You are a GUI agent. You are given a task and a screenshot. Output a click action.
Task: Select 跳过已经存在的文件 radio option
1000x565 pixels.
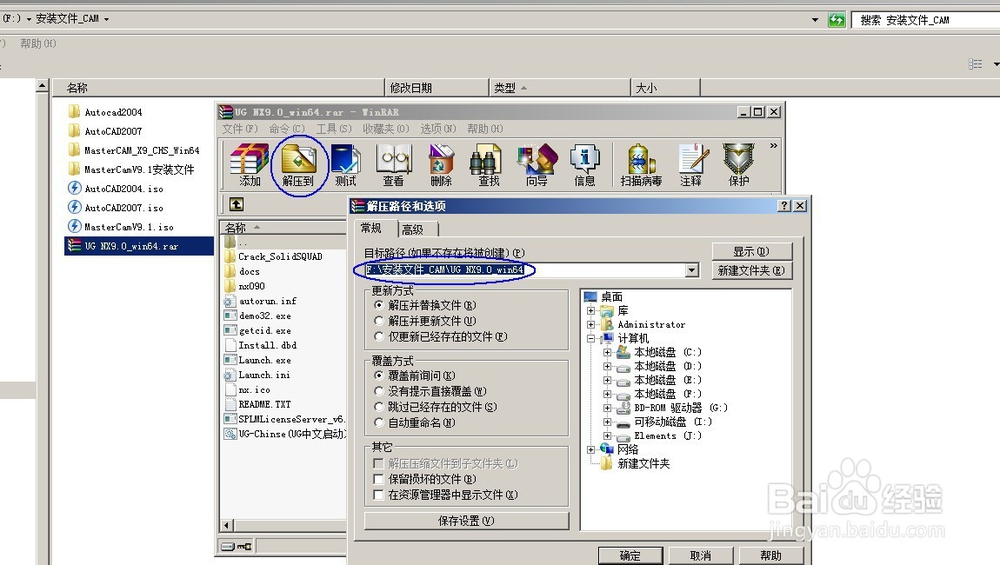(x=379, y=407)
